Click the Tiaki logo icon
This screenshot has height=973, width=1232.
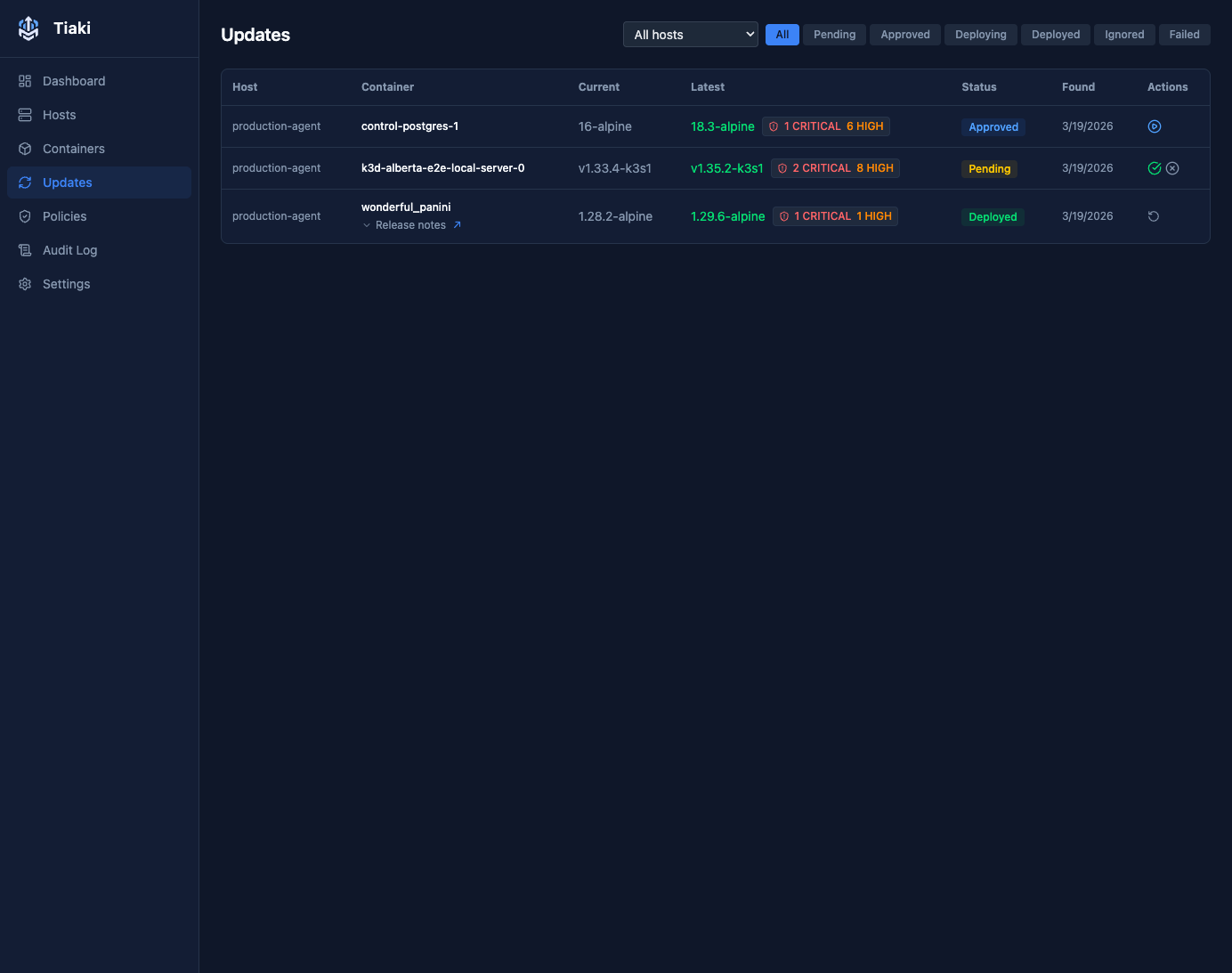[x=28, y=28]
